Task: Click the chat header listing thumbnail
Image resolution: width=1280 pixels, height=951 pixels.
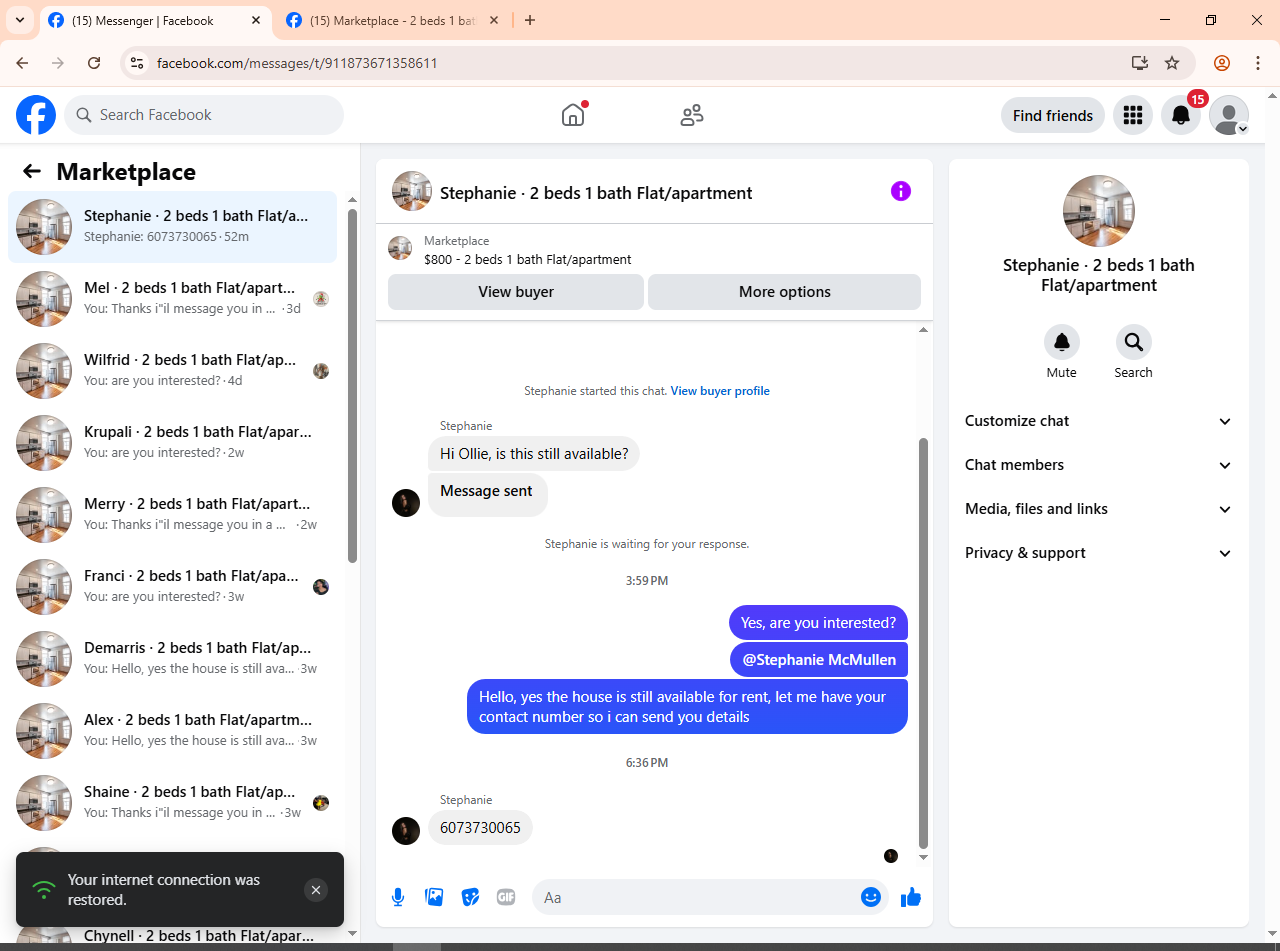Action: coord(412,191)
